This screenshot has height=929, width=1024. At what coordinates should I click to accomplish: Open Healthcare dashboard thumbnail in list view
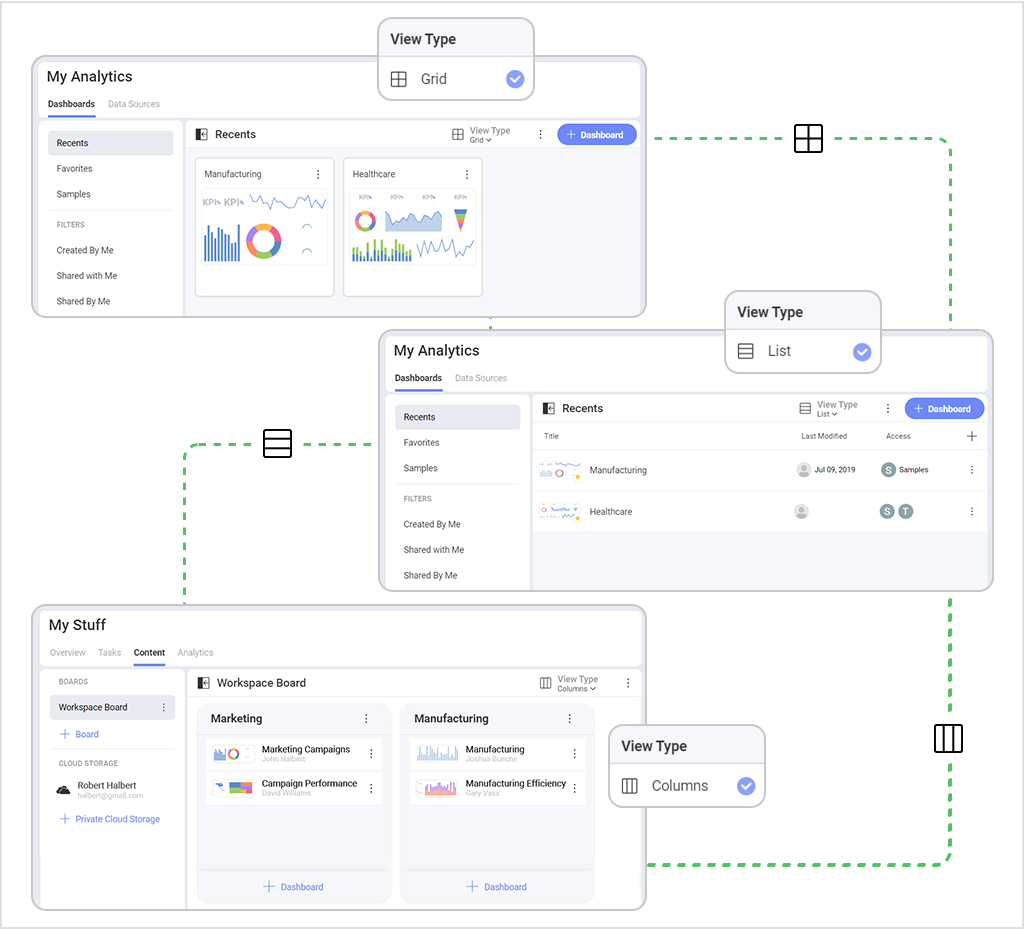[x=559, y=511]
